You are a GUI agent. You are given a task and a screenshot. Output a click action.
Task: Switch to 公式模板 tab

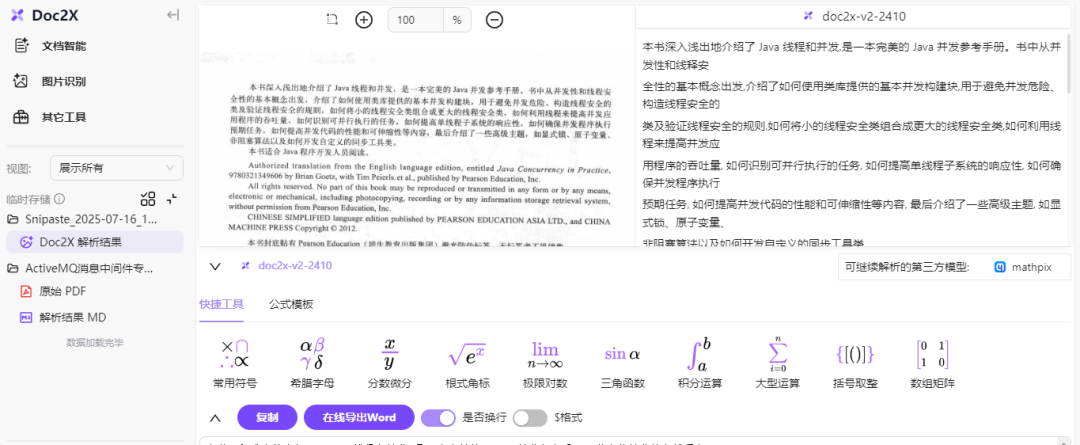tap(291, 304)
